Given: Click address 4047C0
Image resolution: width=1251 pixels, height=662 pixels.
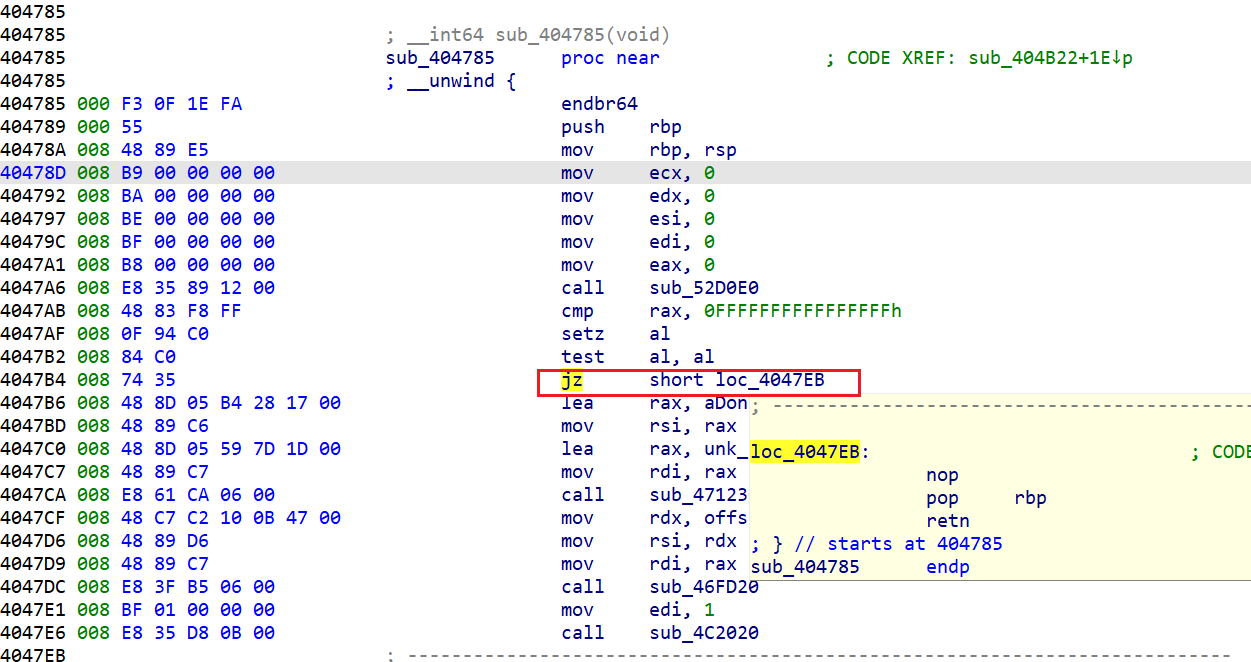Looking at the screenshot, I should (33, 449).
